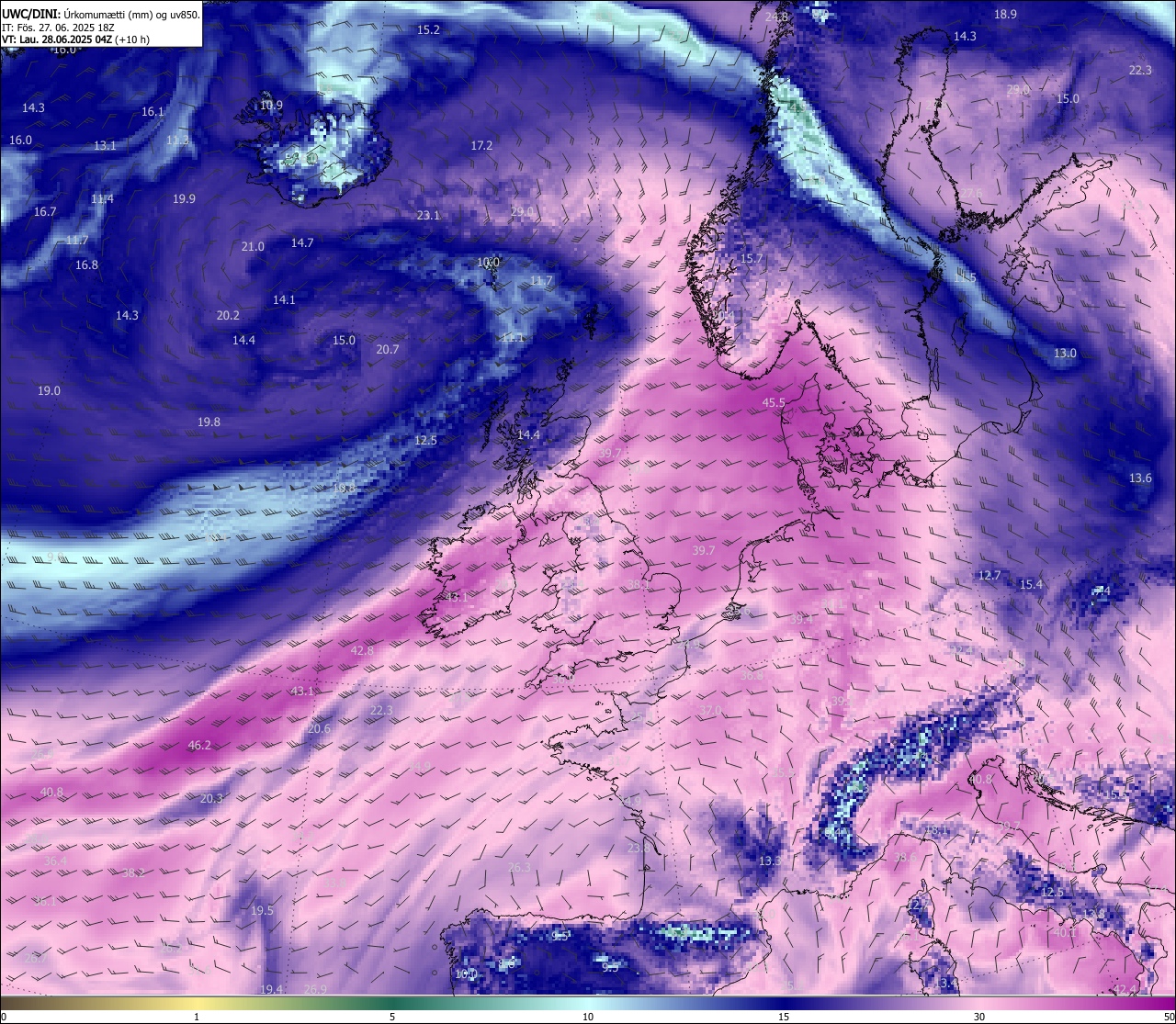
Task: Click the 23.1 value label
Action: click(x=428, y=215)
